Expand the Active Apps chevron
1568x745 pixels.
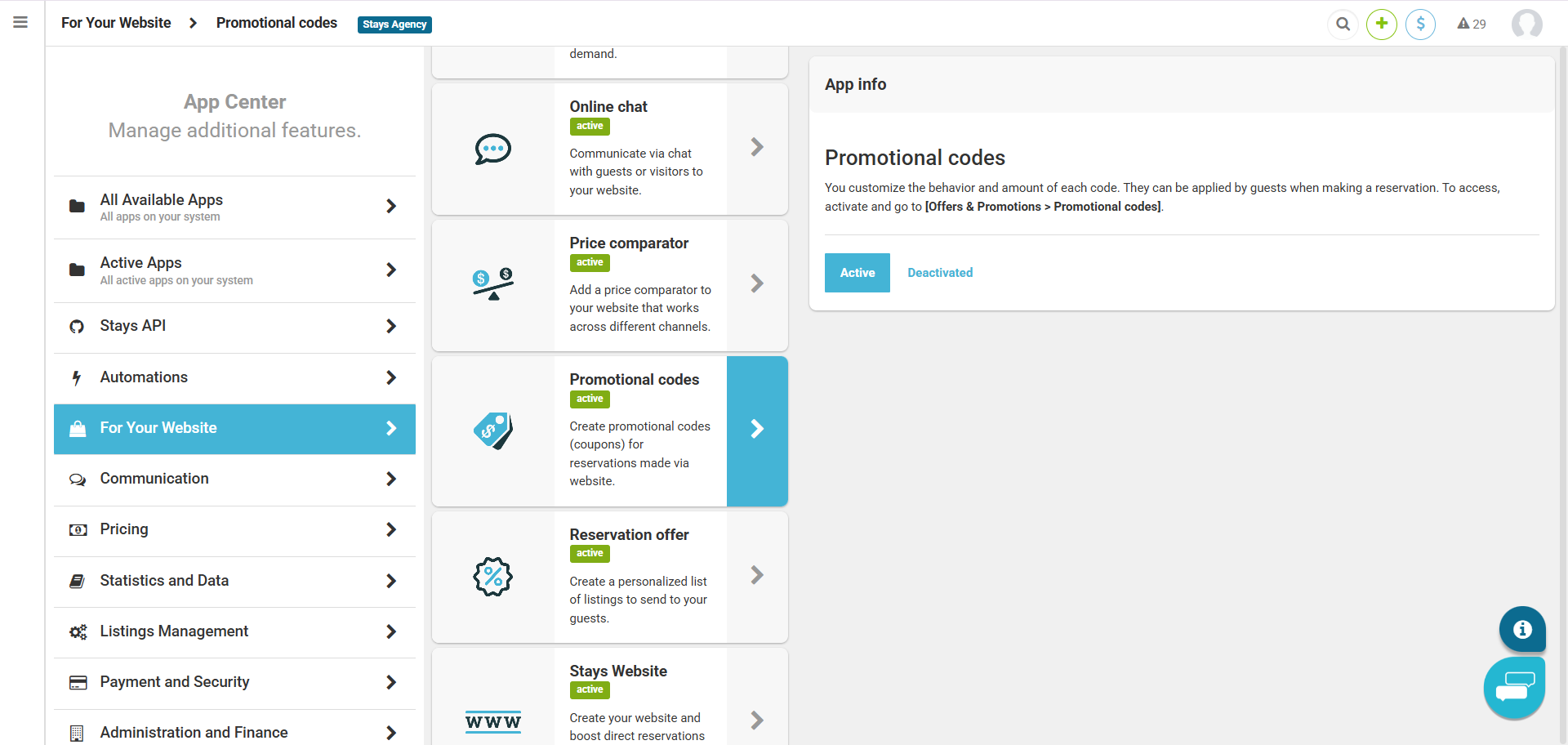(x=391, y=270)
